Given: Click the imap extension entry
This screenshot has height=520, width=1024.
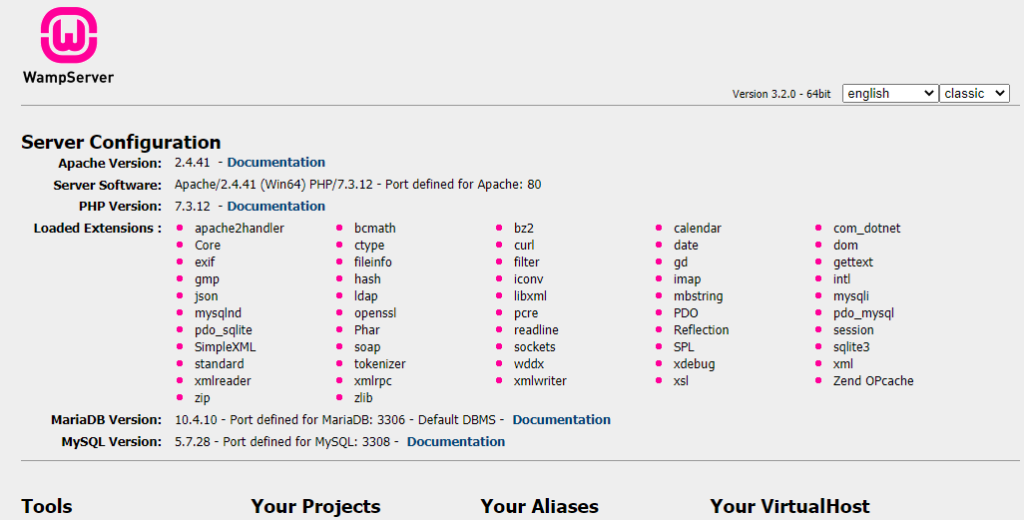Looking at the screenshot, I should 687,280.
